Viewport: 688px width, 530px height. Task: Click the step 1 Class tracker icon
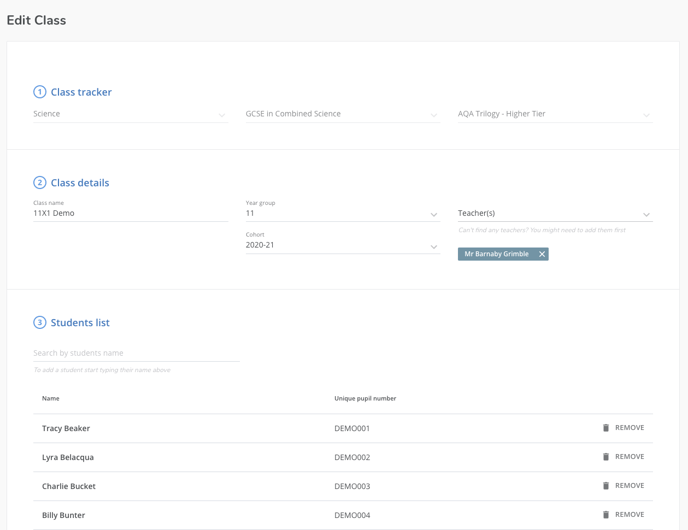[x=40, y=92]
